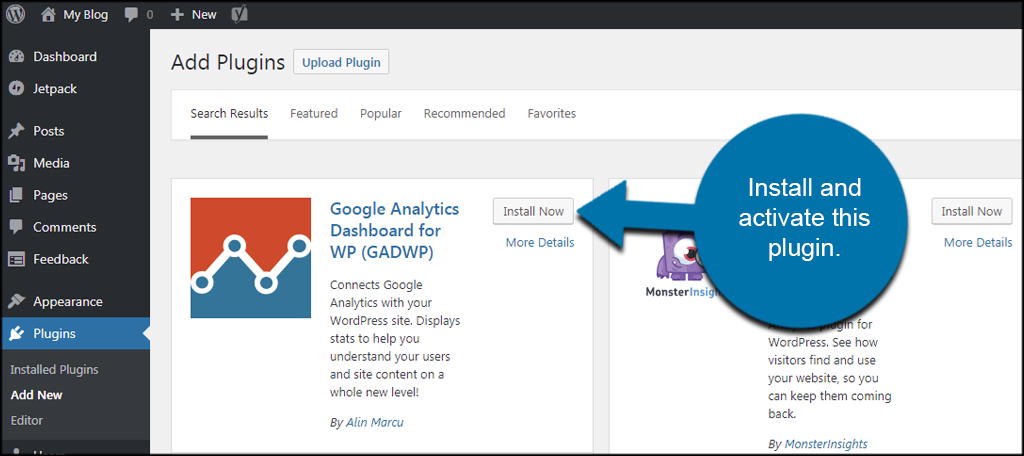Open the GADWP plugin thumbnail

(251, 258)
